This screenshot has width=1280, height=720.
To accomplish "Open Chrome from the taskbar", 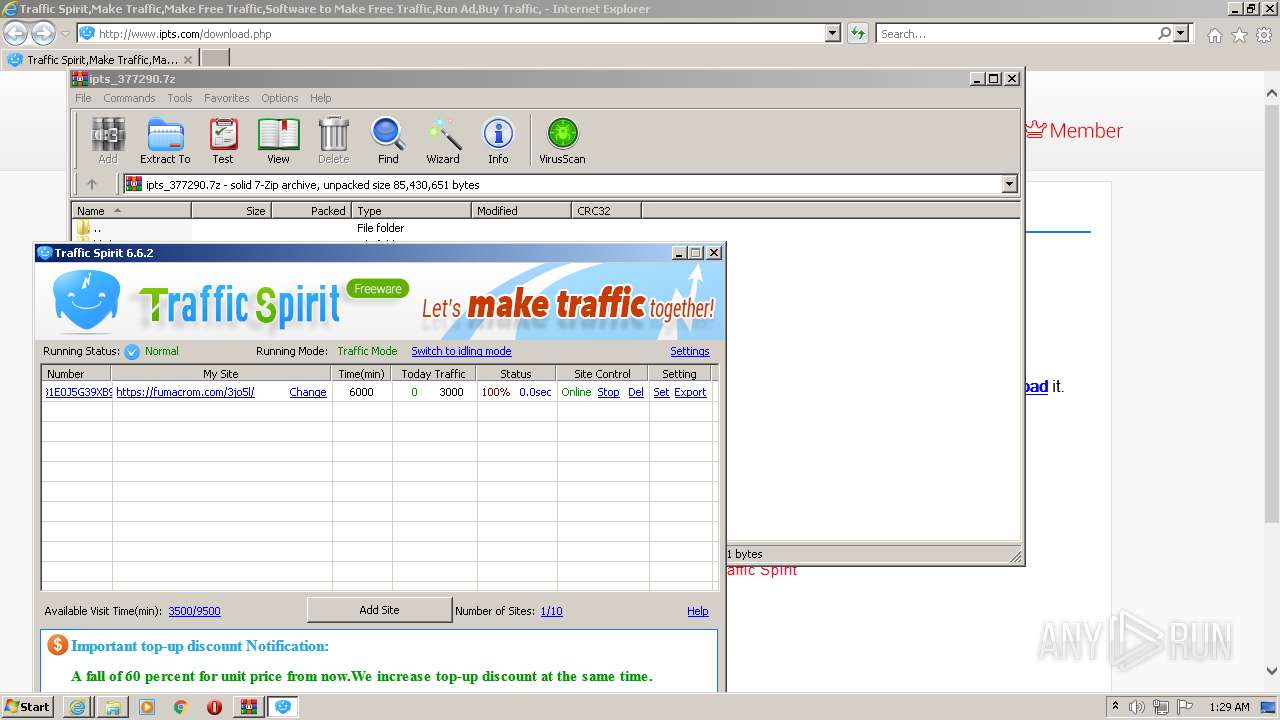I will point(180,707).
